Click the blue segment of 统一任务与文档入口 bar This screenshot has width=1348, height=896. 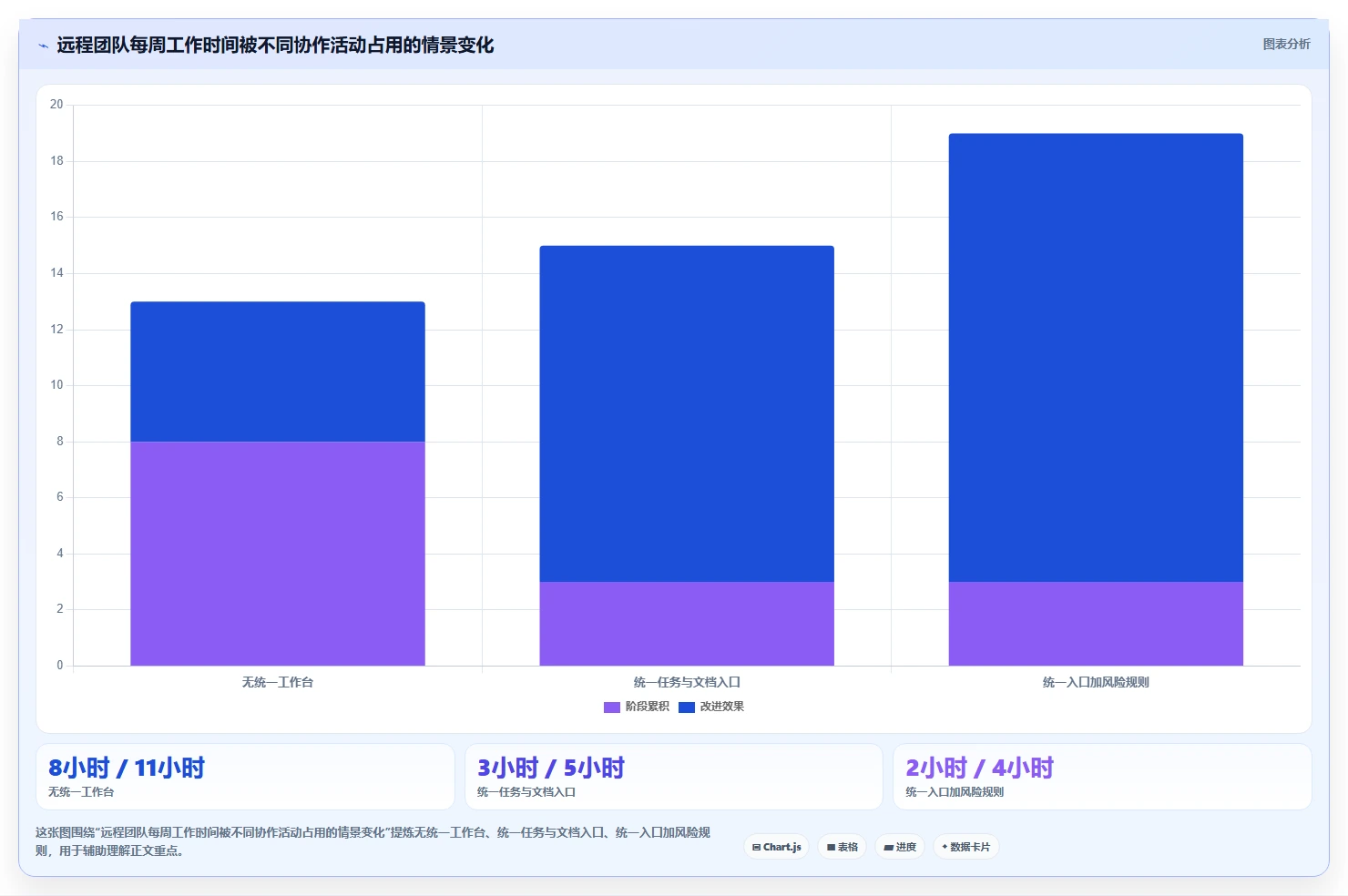point(687,413)
